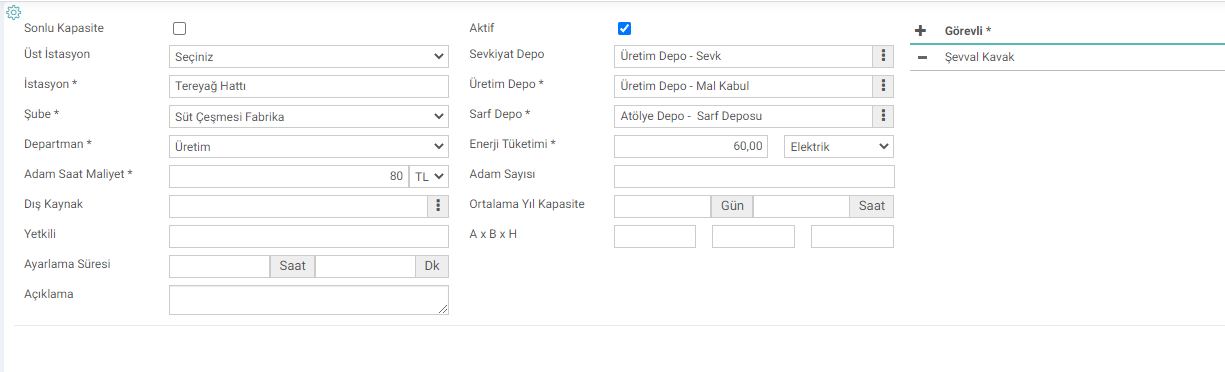The image size is (1225, 372).
Task: Change the TL currency dropdown
Action: click(x=429, y=176)
